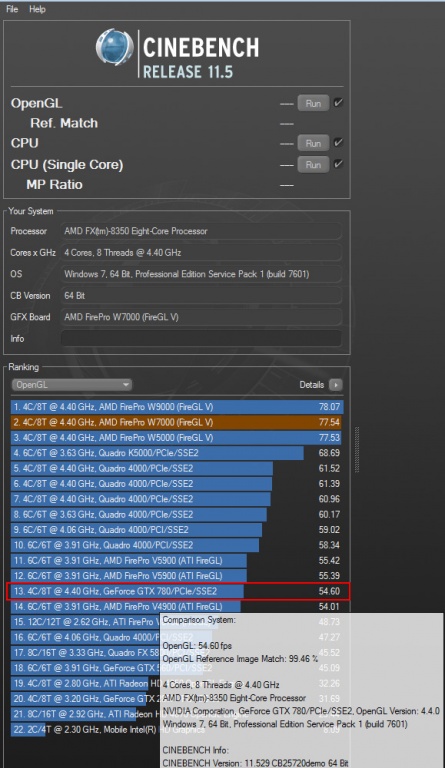The width and height of the screenshot is (445, 768).
Task: Select ranking row 15 12C/12T ATI FirePro
Action: 85,622
